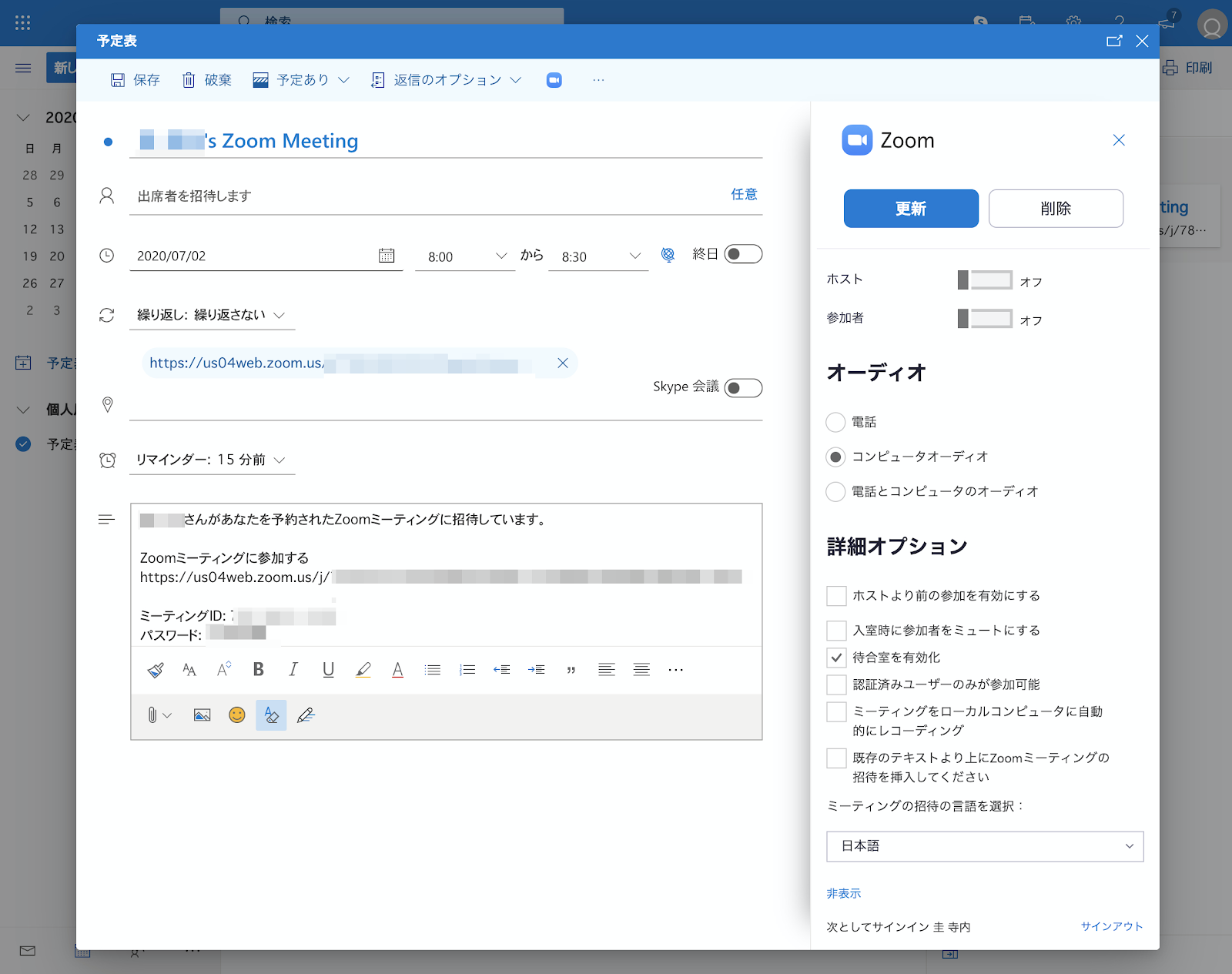The image size is (1232, 974).
Task: Click the 非表示 link
Action: point(844,893)
